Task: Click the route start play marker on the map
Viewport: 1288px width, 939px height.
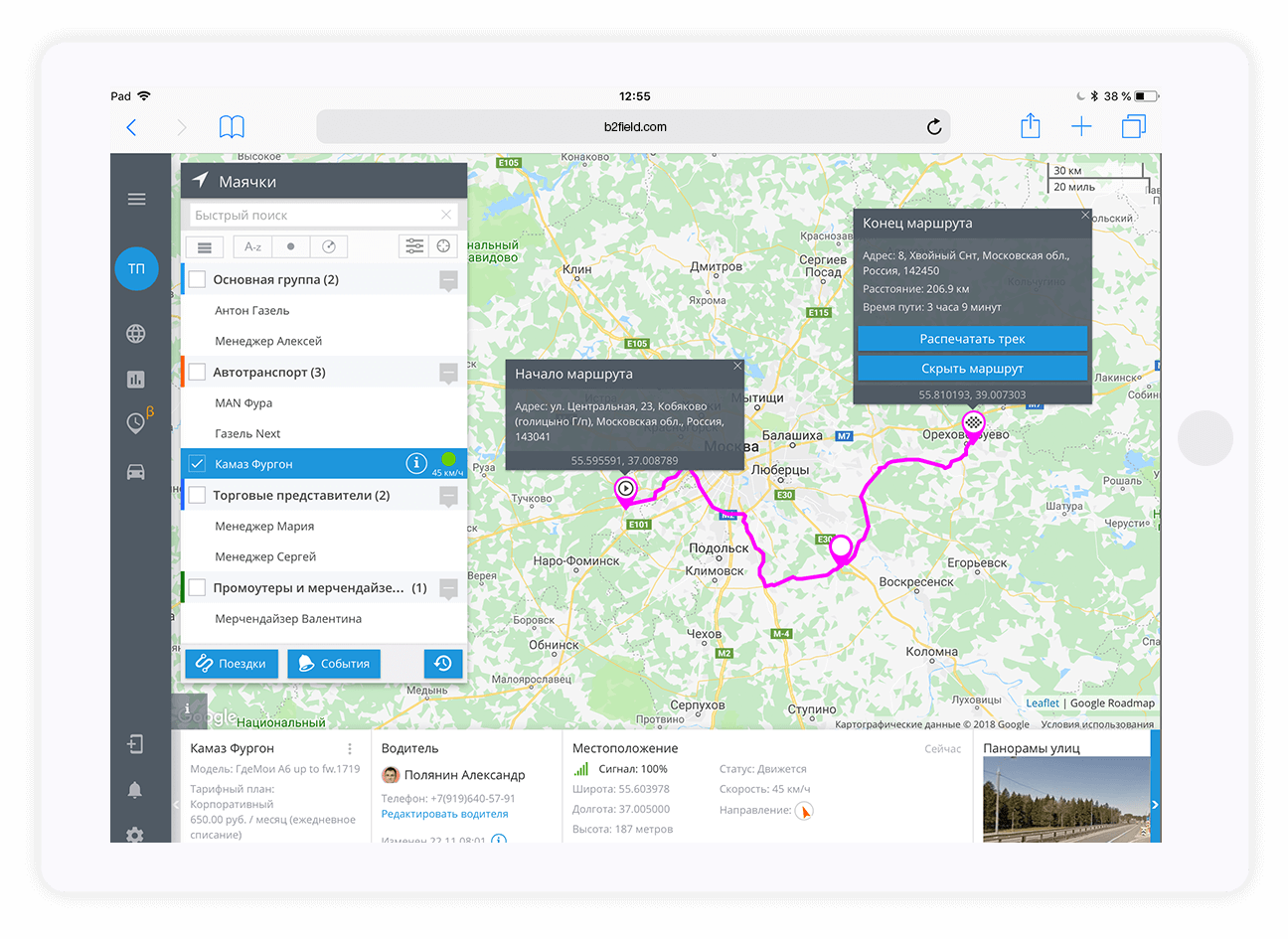Action: pos(625,490)
